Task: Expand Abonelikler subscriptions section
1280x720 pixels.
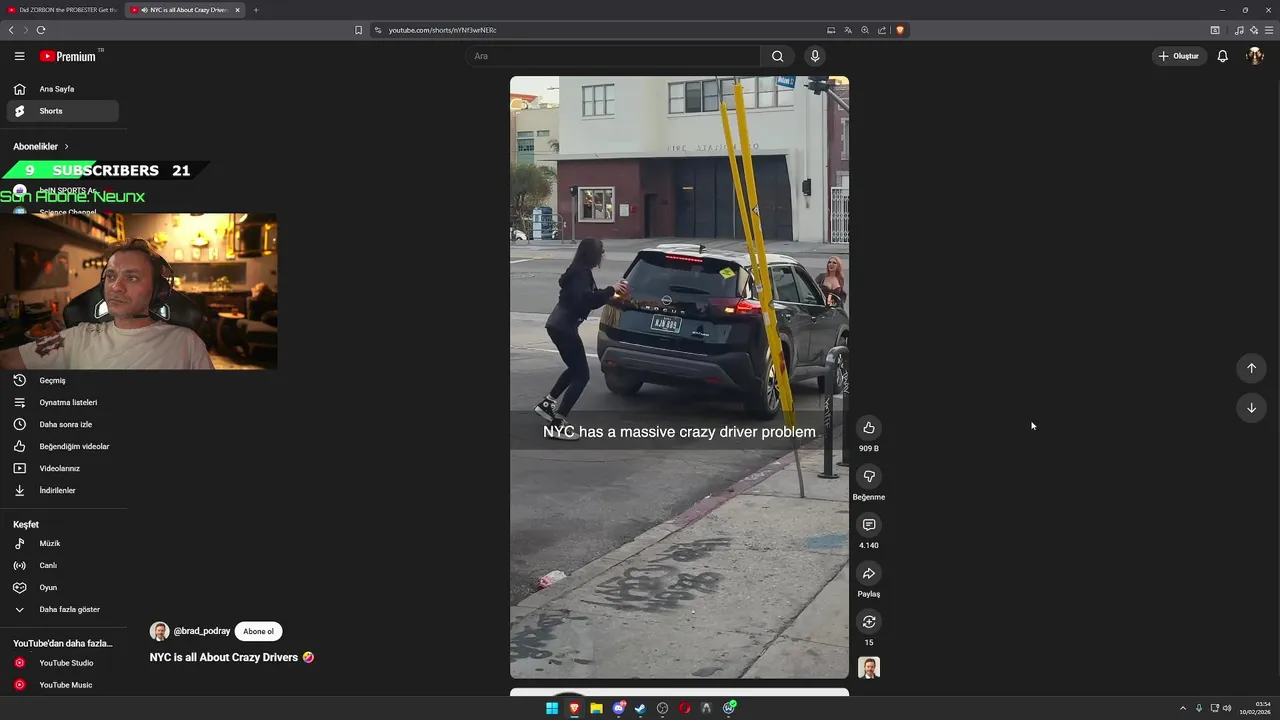Action: point(41,146)
